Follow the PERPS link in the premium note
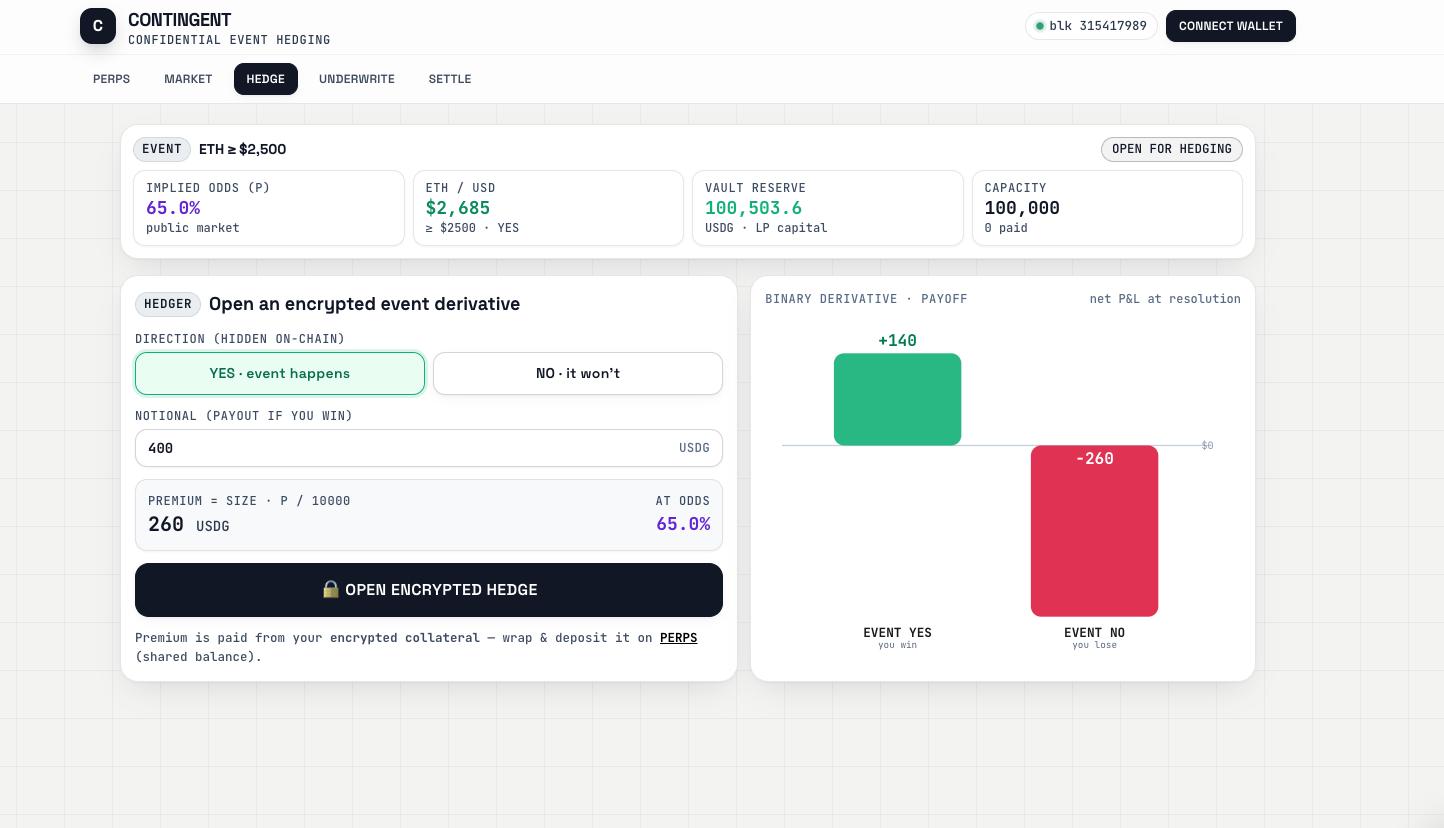The image size is (1444, 828). [679, 637]
